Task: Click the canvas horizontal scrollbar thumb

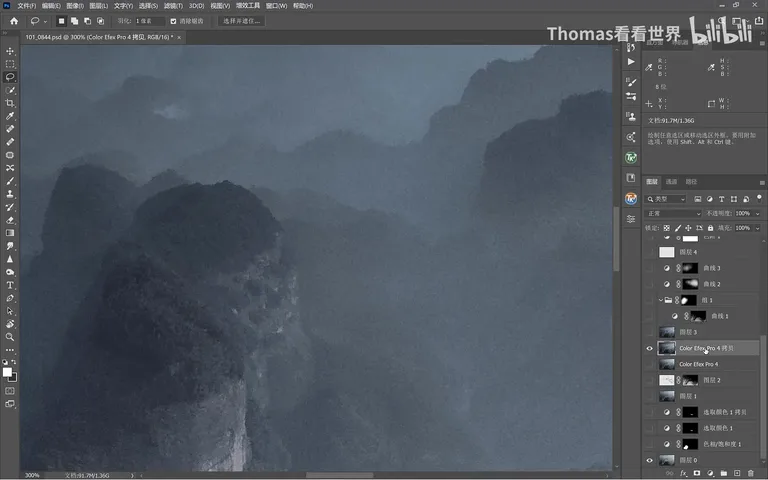Action: coord(339,475)
